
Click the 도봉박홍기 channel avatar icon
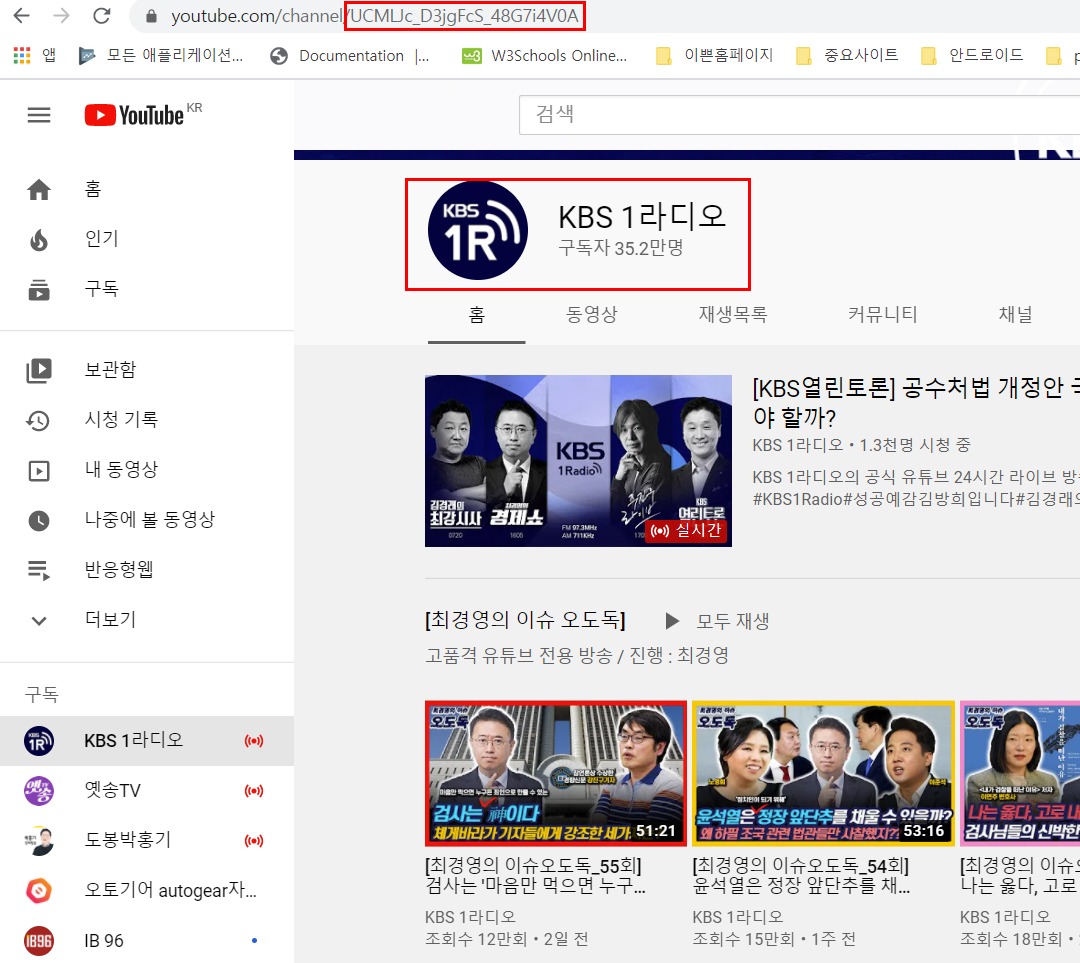point(39,840)
